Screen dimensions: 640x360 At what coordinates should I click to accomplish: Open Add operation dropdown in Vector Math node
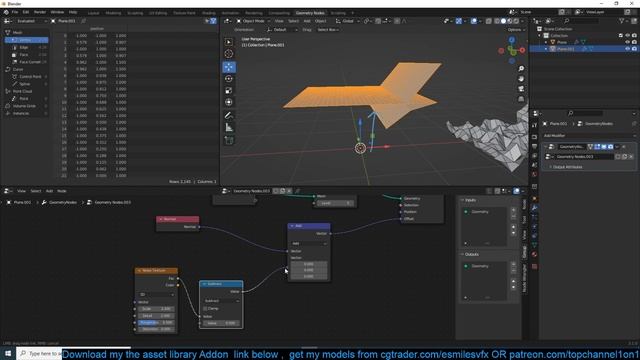click(x=309, y=244)
